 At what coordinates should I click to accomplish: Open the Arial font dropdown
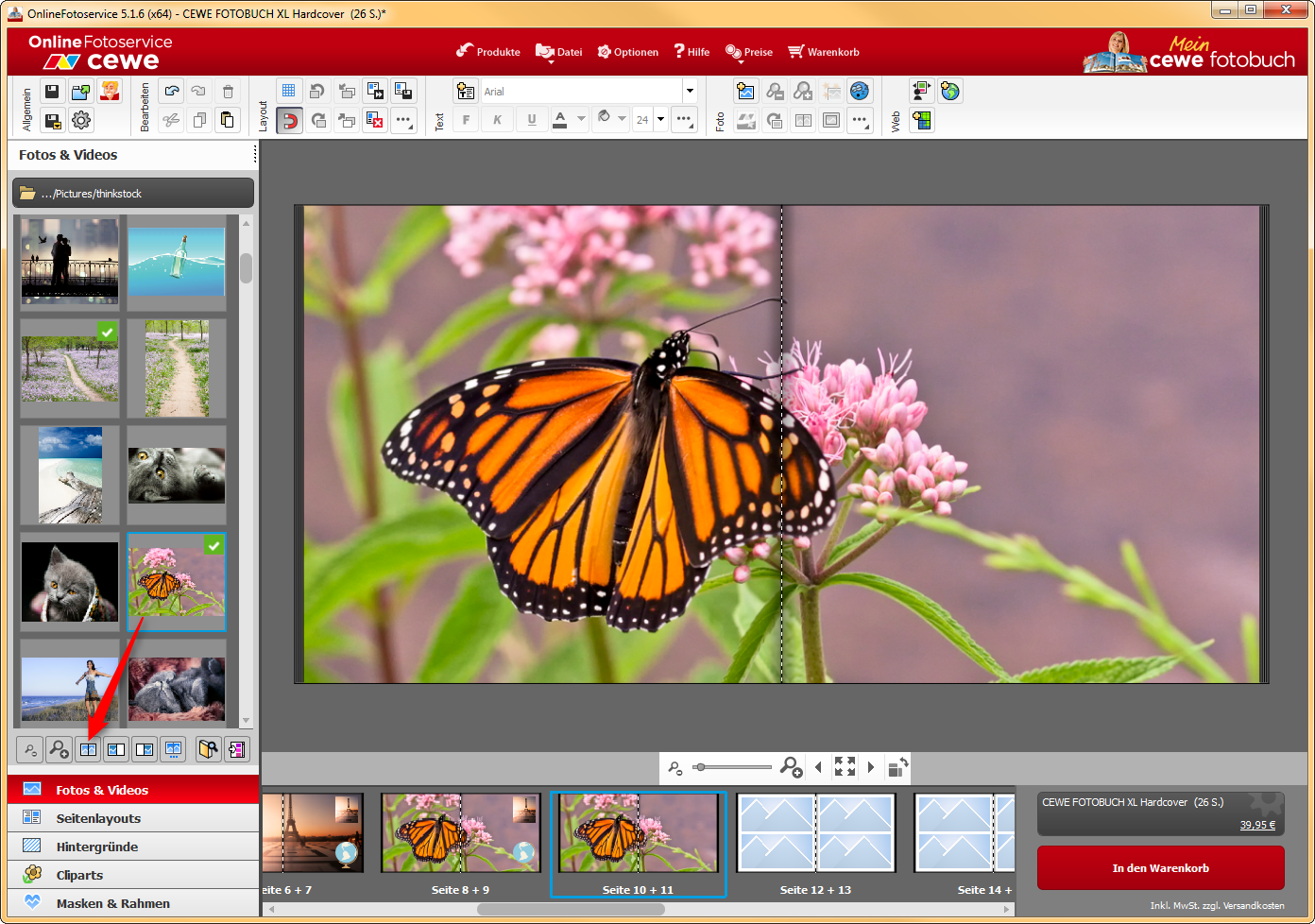click(690, 92)
